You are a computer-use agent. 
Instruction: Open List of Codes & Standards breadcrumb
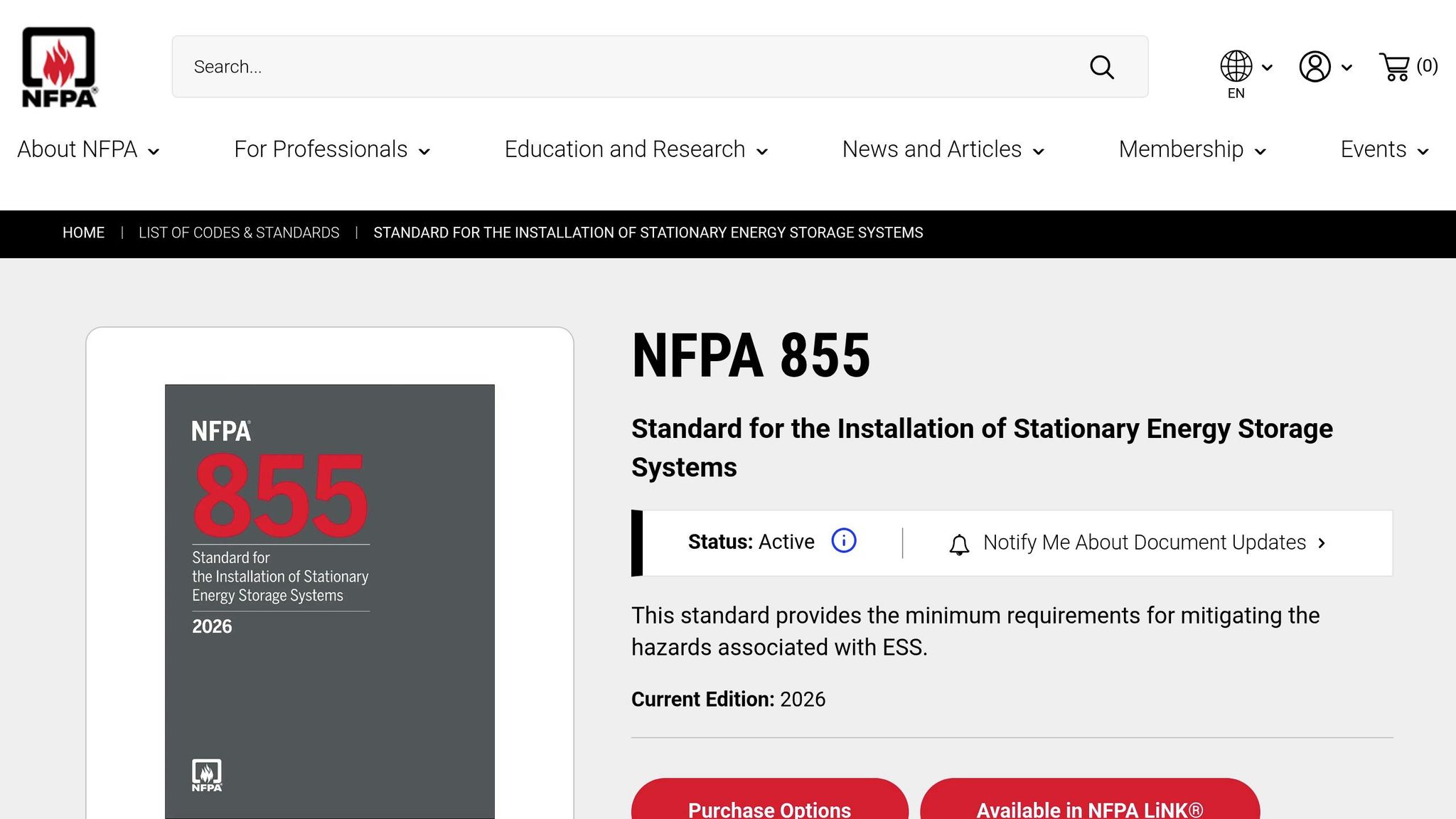(x=239, y=232)
